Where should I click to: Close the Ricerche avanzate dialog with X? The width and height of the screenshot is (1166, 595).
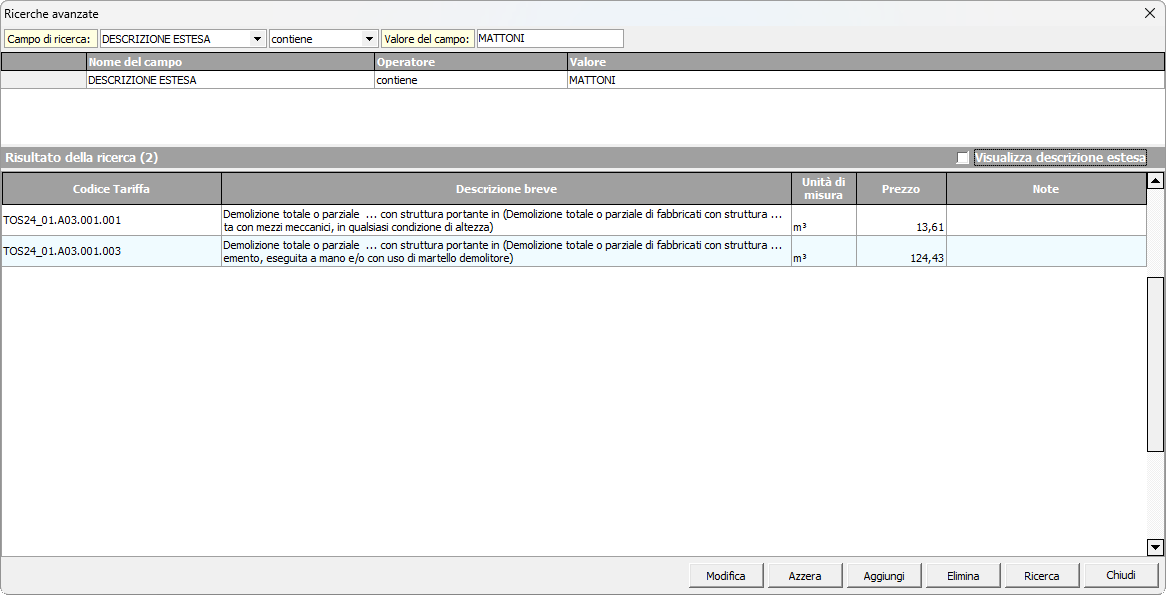pyautogui.click(x=1149, y=13)
